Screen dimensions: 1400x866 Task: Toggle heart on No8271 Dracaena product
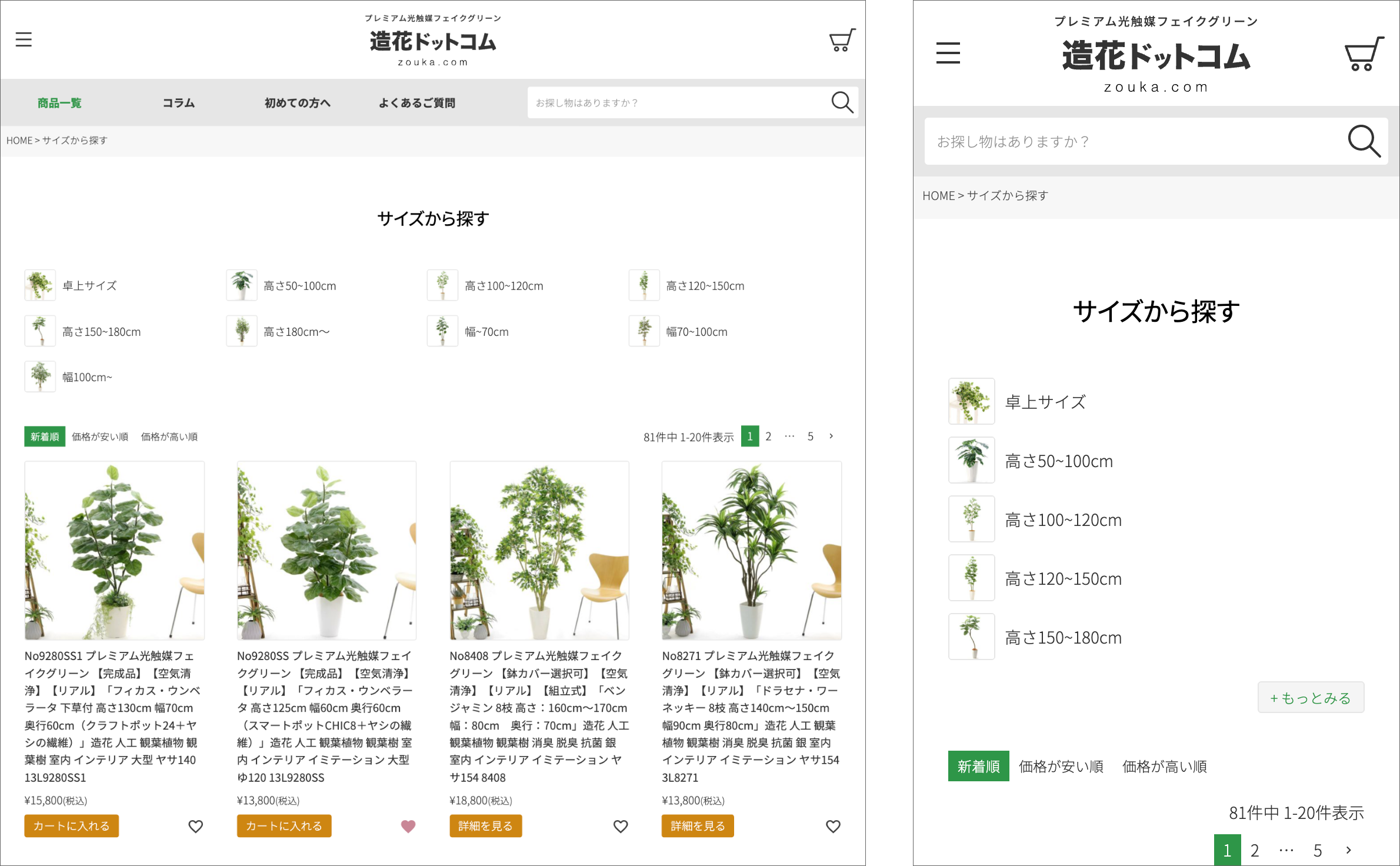pos(833,826)
